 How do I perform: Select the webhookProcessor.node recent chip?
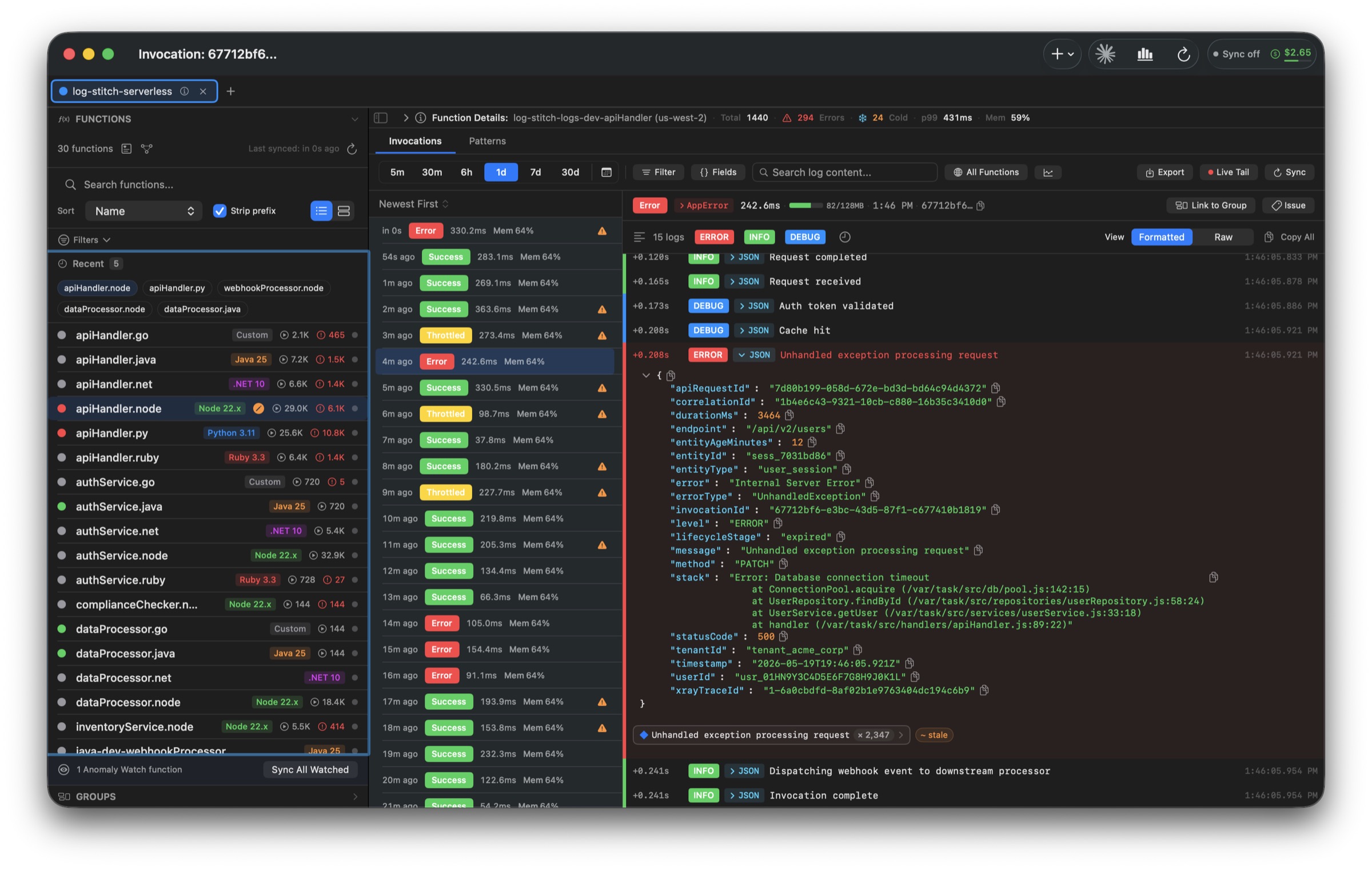[273, 288]
